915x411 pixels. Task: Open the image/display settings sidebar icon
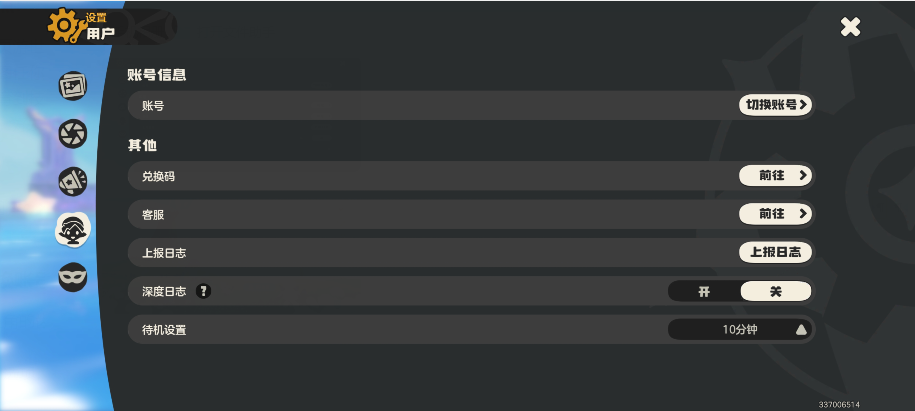click(73, 86)
